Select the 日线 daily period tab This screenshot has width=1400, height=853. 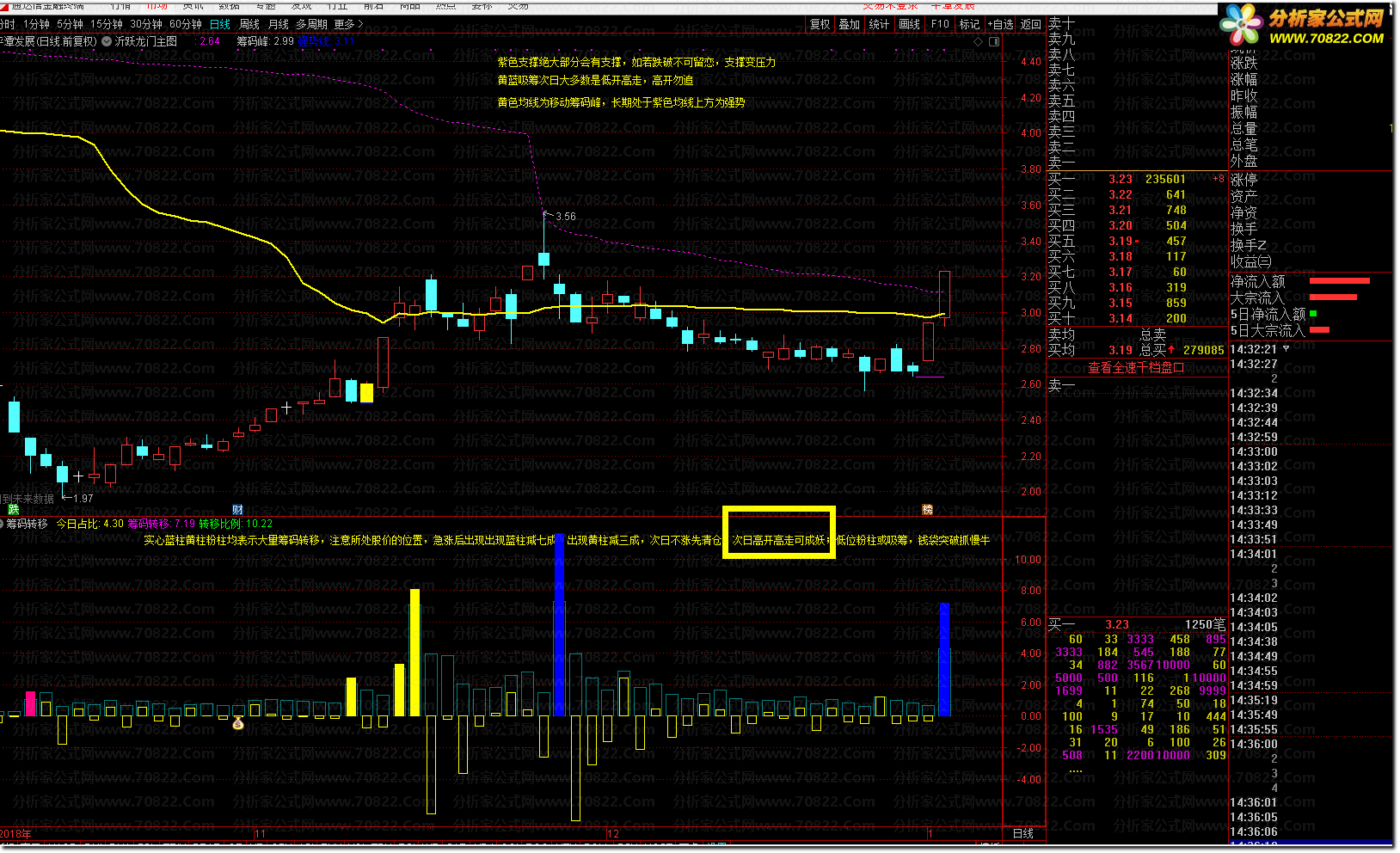point(220,24)
